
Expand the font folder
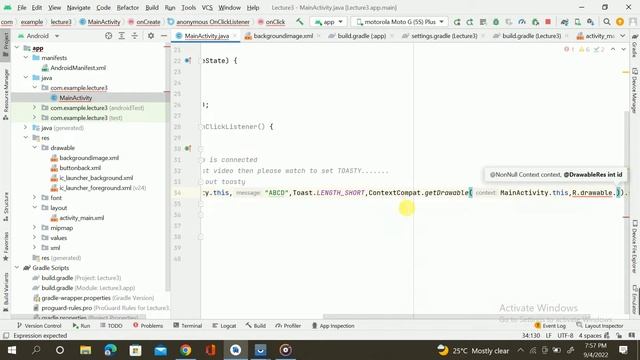click(x=35, y=198)
